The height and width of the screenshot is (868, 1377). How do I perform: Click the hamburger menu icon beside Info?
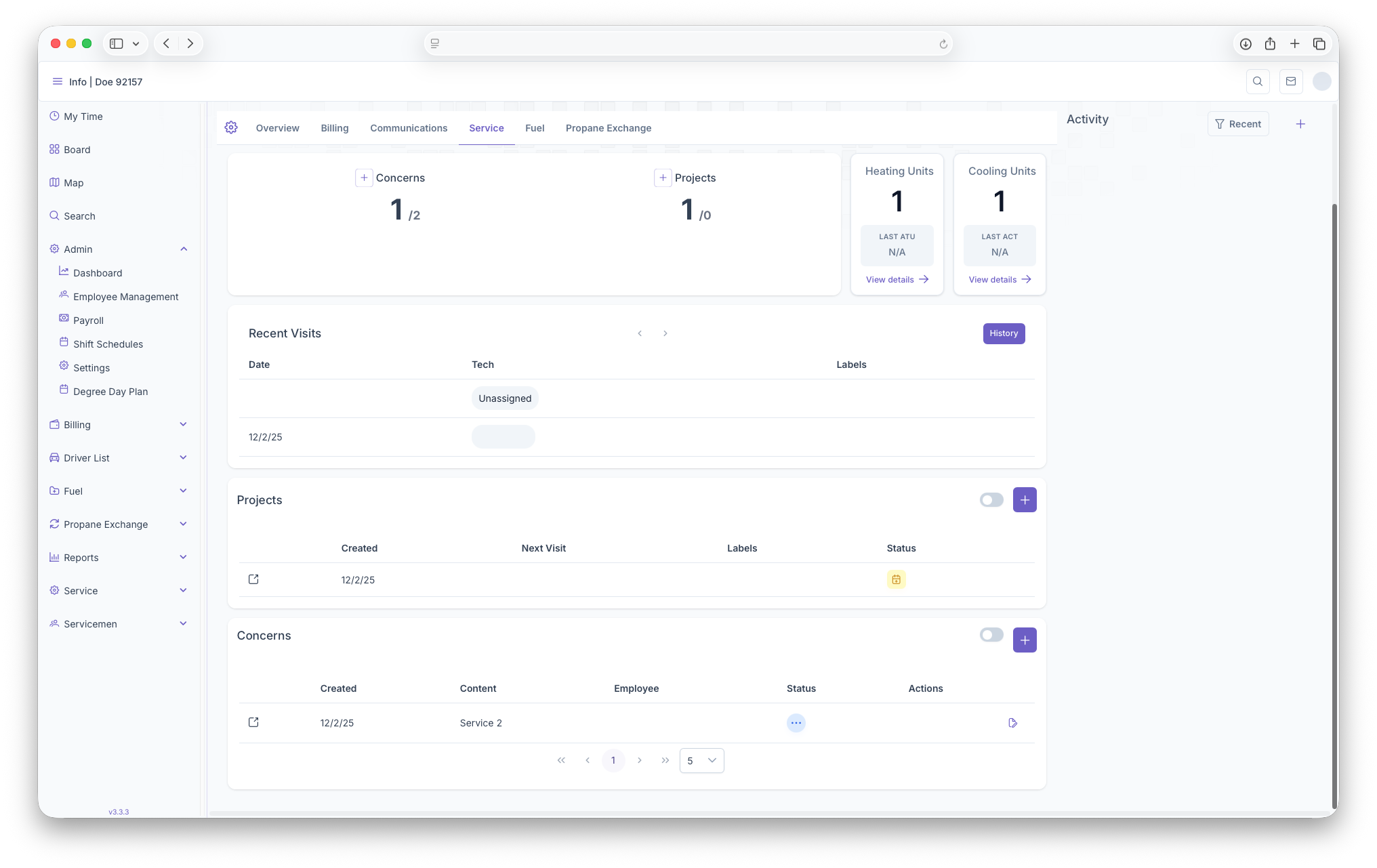(x=57, y=81)
